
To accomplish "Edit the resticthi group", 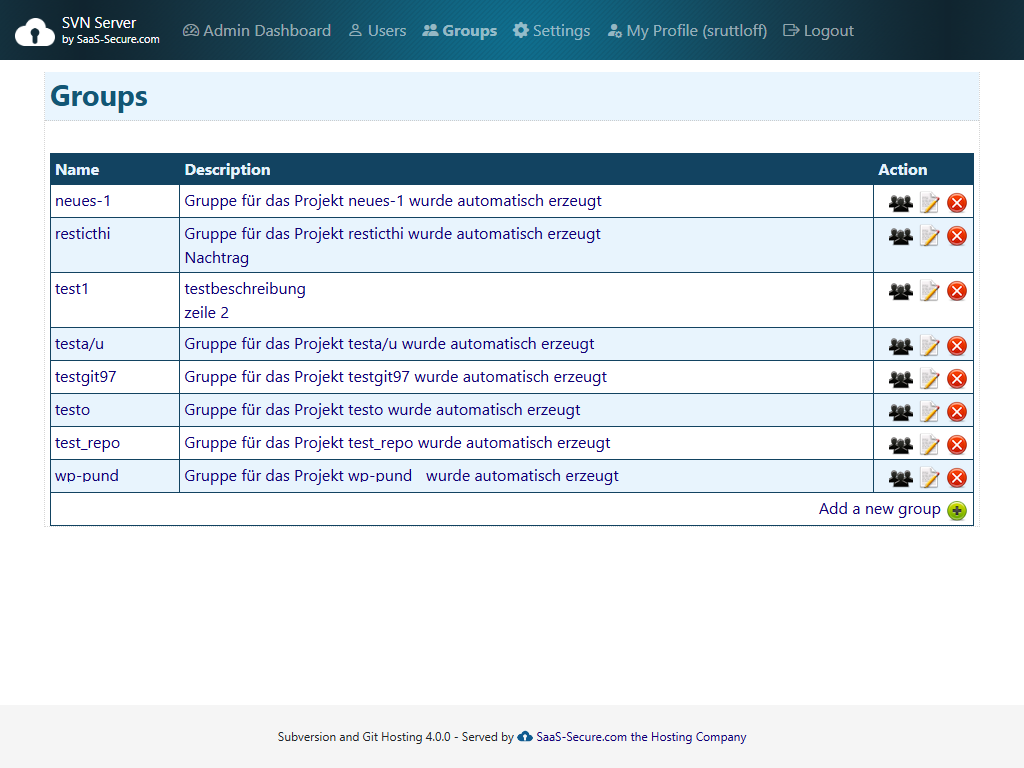I will 929,236.
